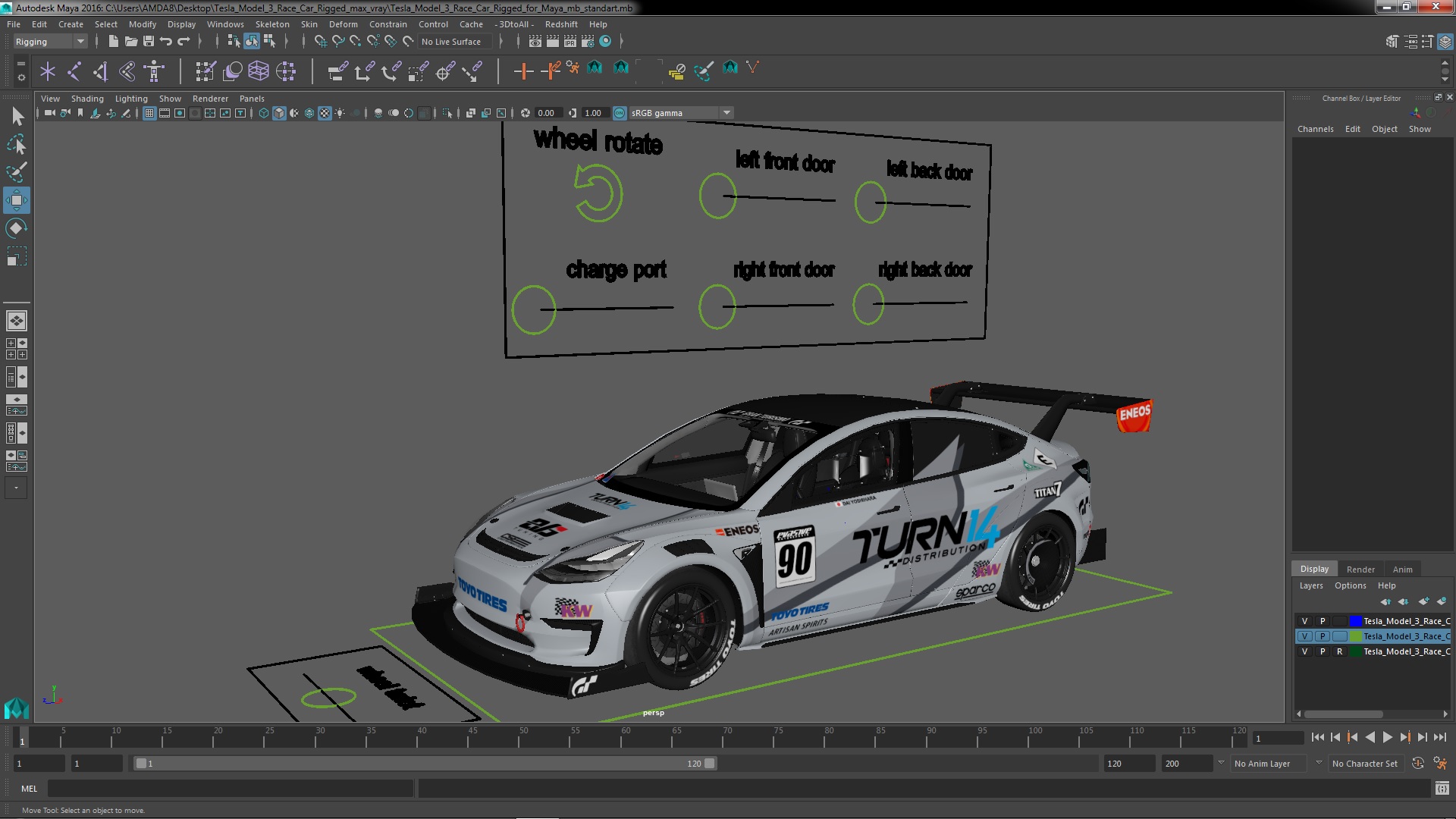1456x819 pixels.
Task: Click the Create IK Handle shelf tool
Action: [x=100, y=72]
